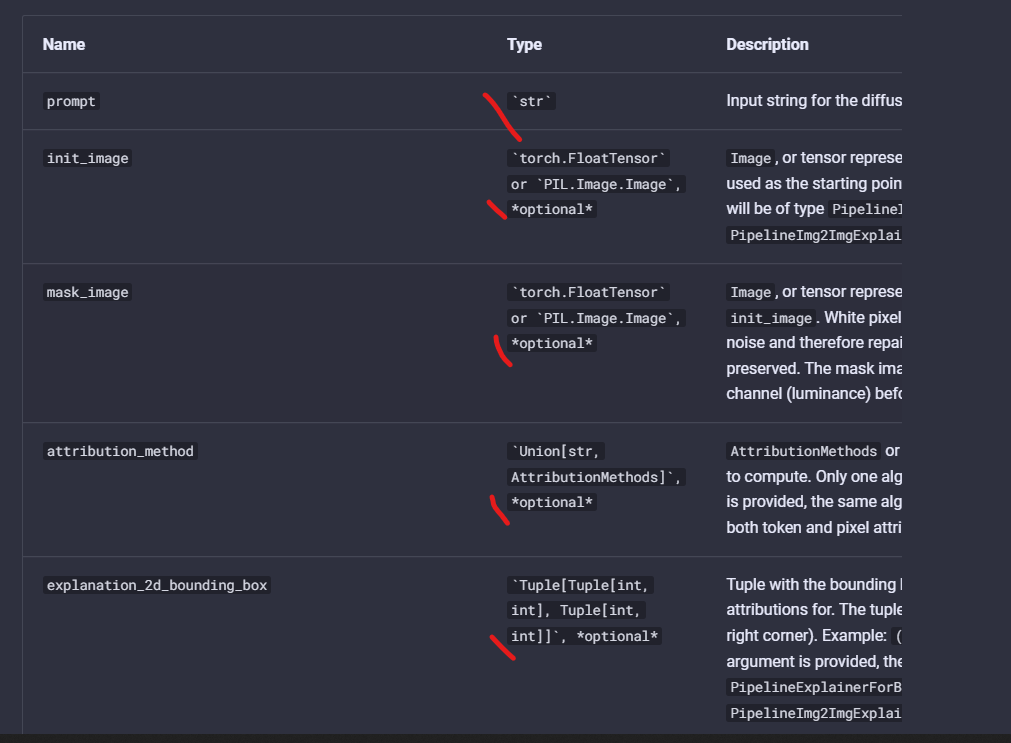Click the Description column header
This screenshot has width=1011, height=743.
click(x=767, y=45)
